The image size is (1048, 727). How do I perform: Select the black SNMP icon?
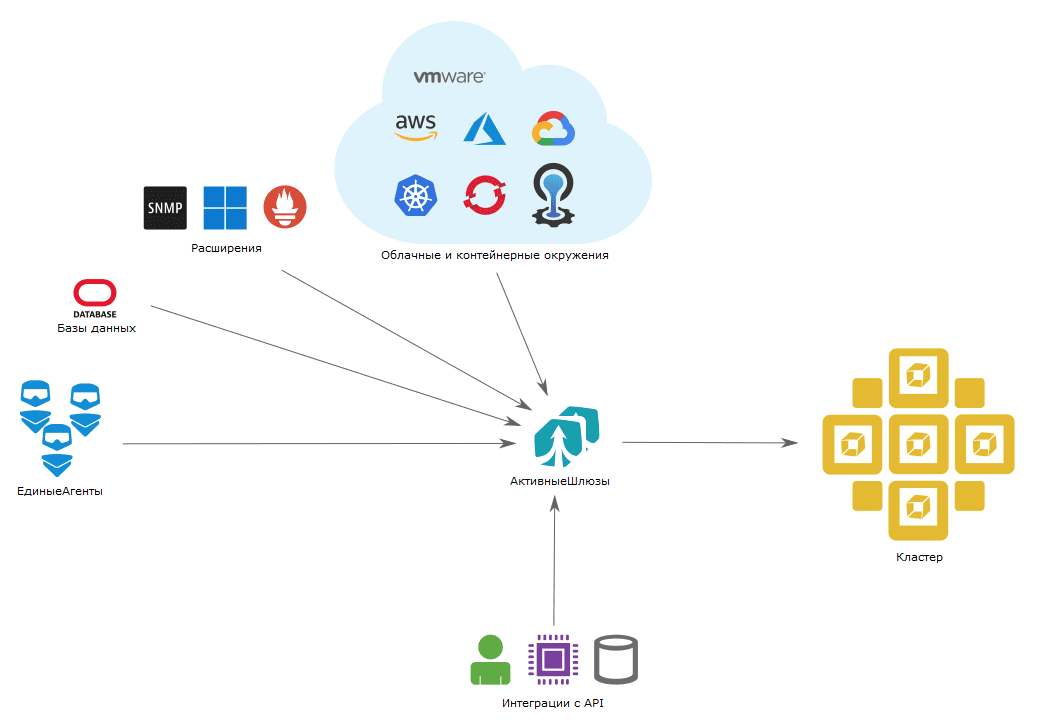tap(165, 208)
